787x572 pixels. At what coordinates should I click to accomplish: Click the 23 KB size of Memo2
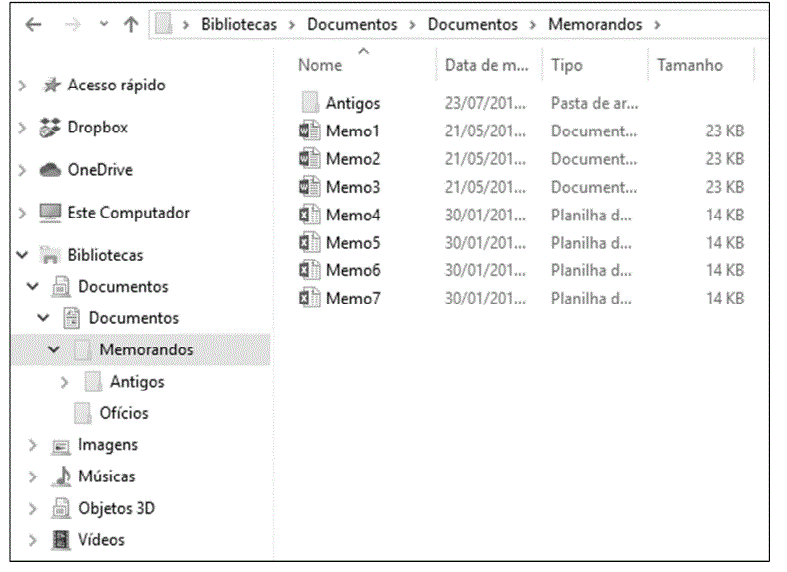click(725, 159)
